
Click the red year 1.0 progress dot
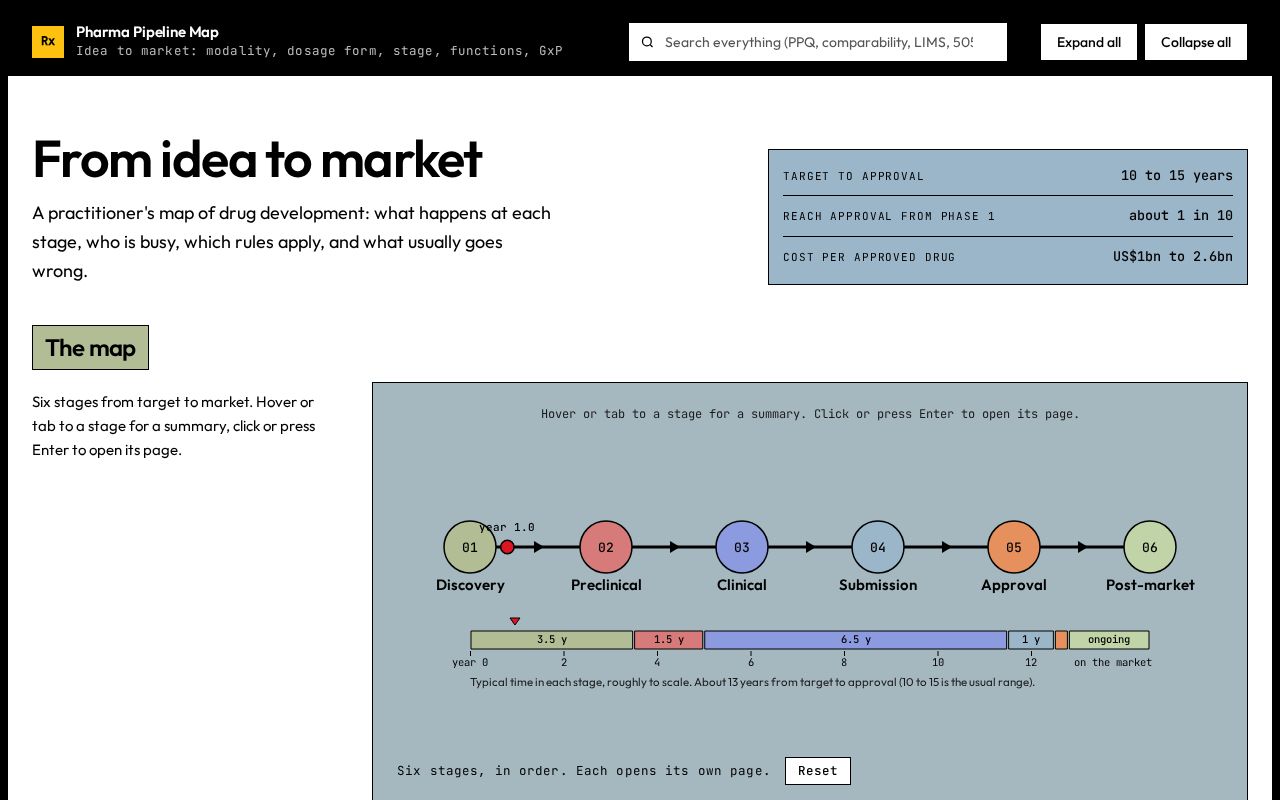tap(507, 547)
